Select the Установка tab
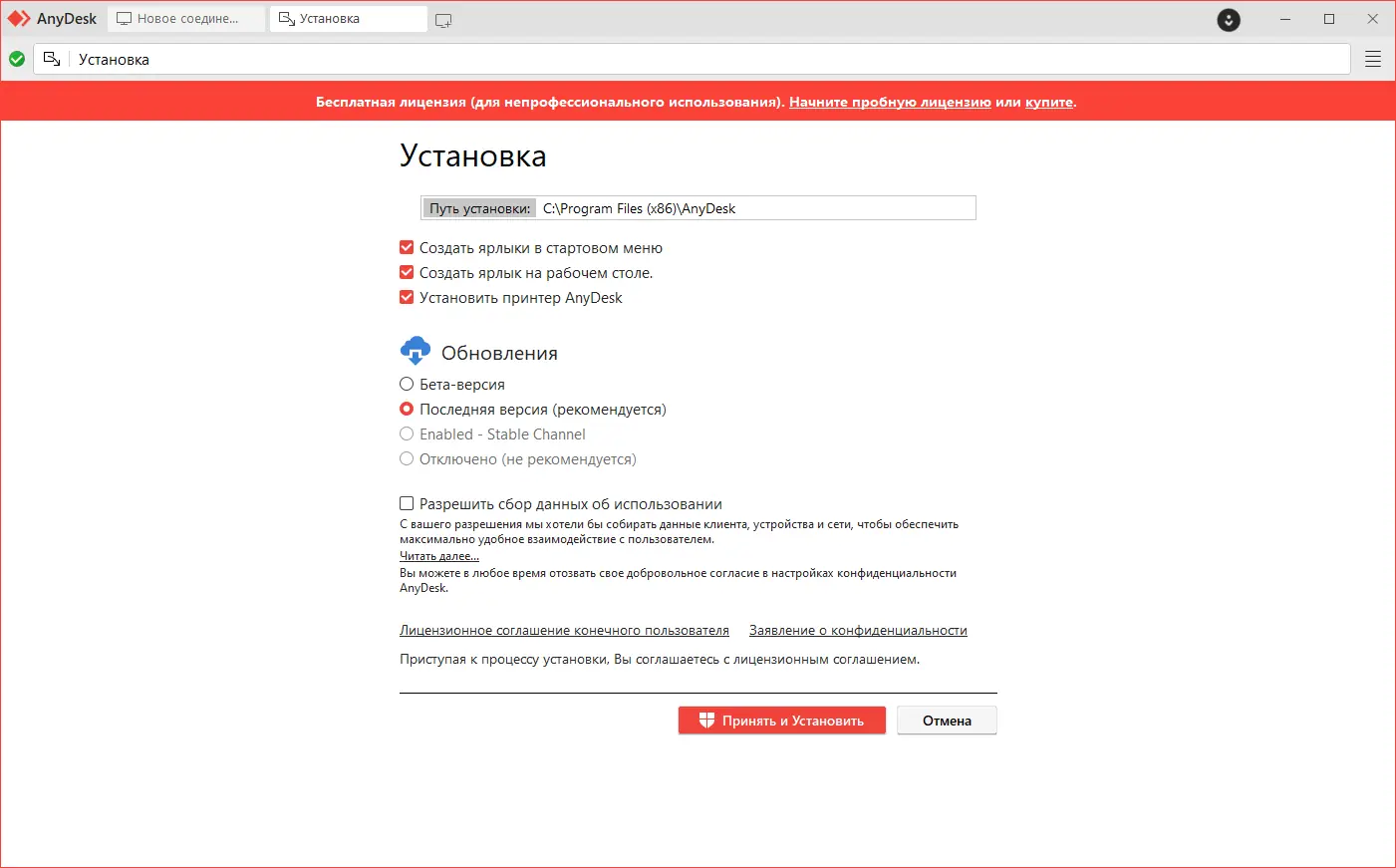The width and height of the screenshot is (1396, 868). (x=347, y=18)
